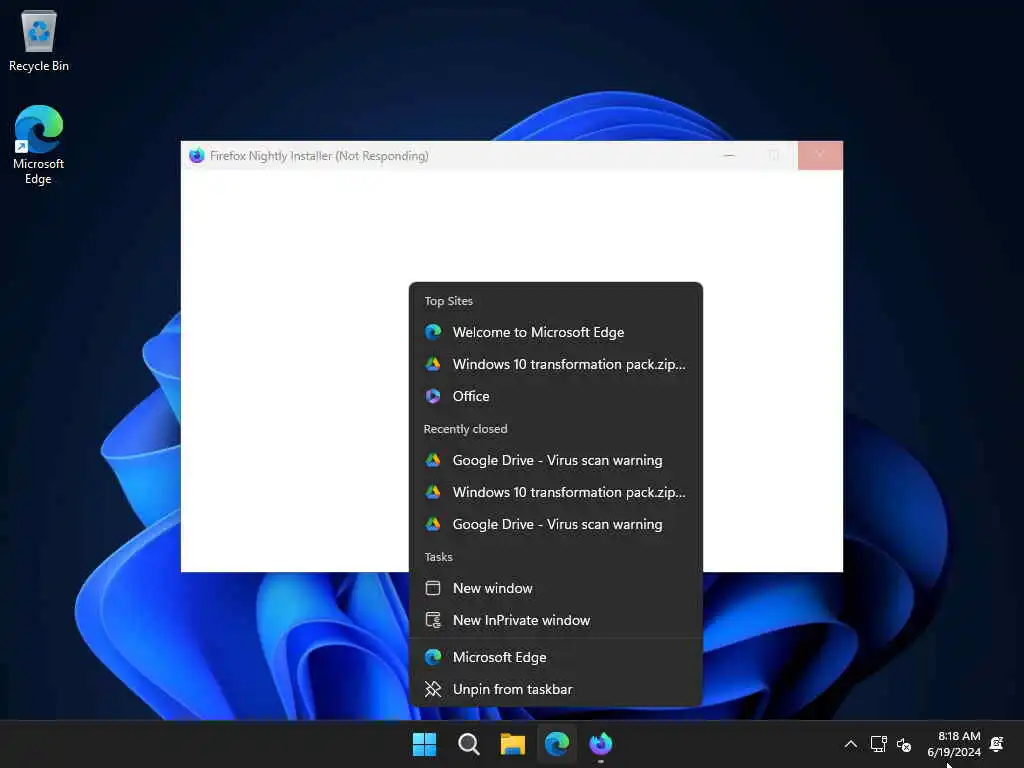Click the InPrivate window icon
The height and width of the screenshot is (768, 1024).
tap(433, 620)
